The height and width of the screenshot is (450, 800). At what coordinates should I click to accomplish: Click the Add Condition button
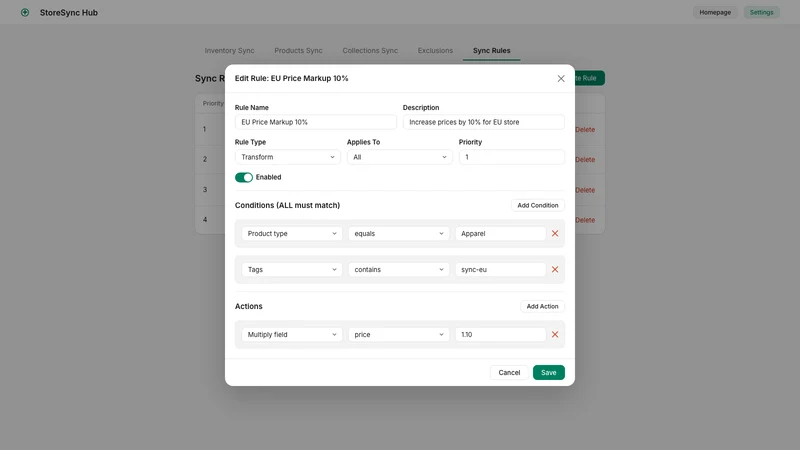[538, 205]
